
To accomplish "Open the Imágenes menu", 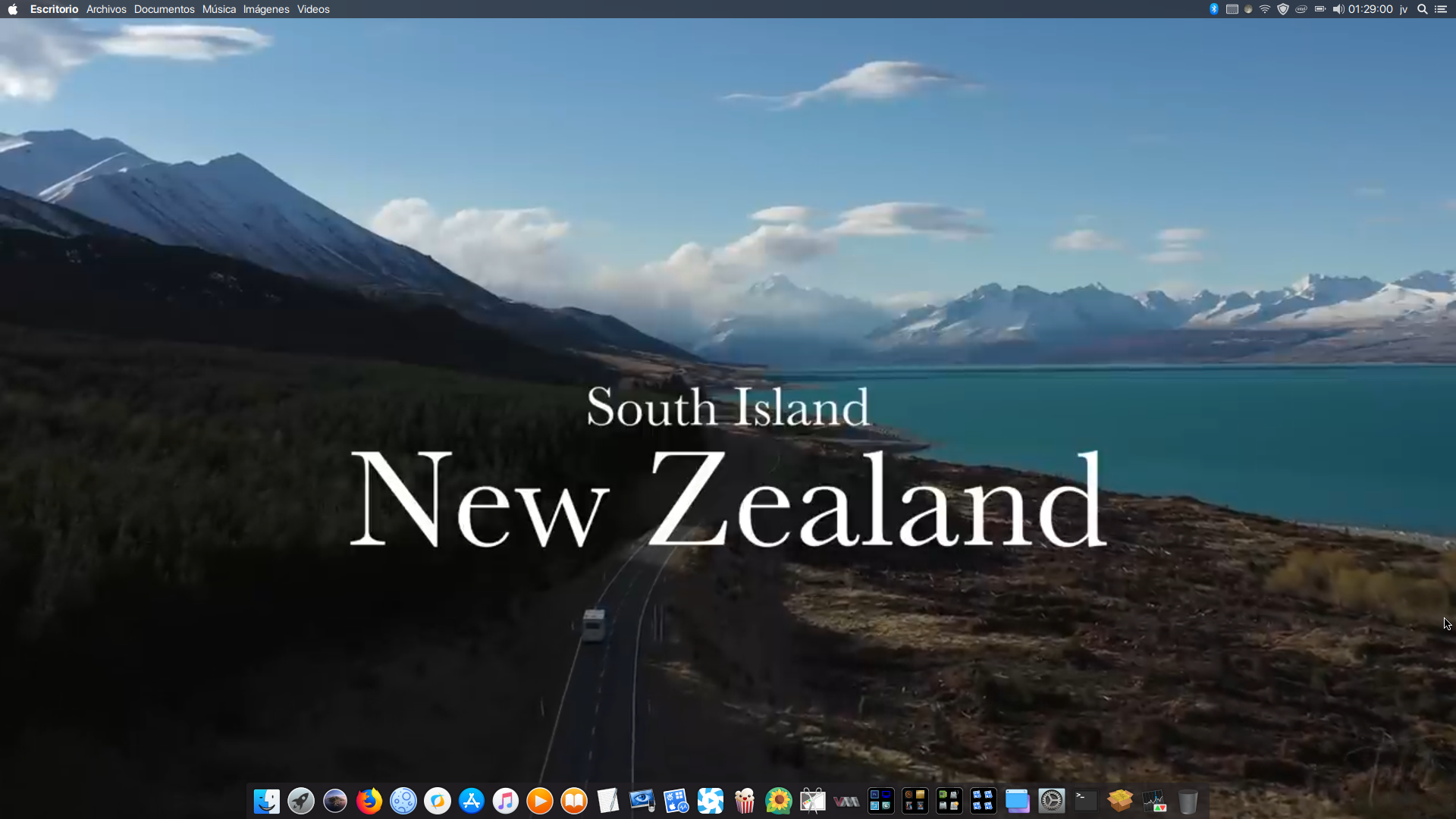I will (266, 9).
